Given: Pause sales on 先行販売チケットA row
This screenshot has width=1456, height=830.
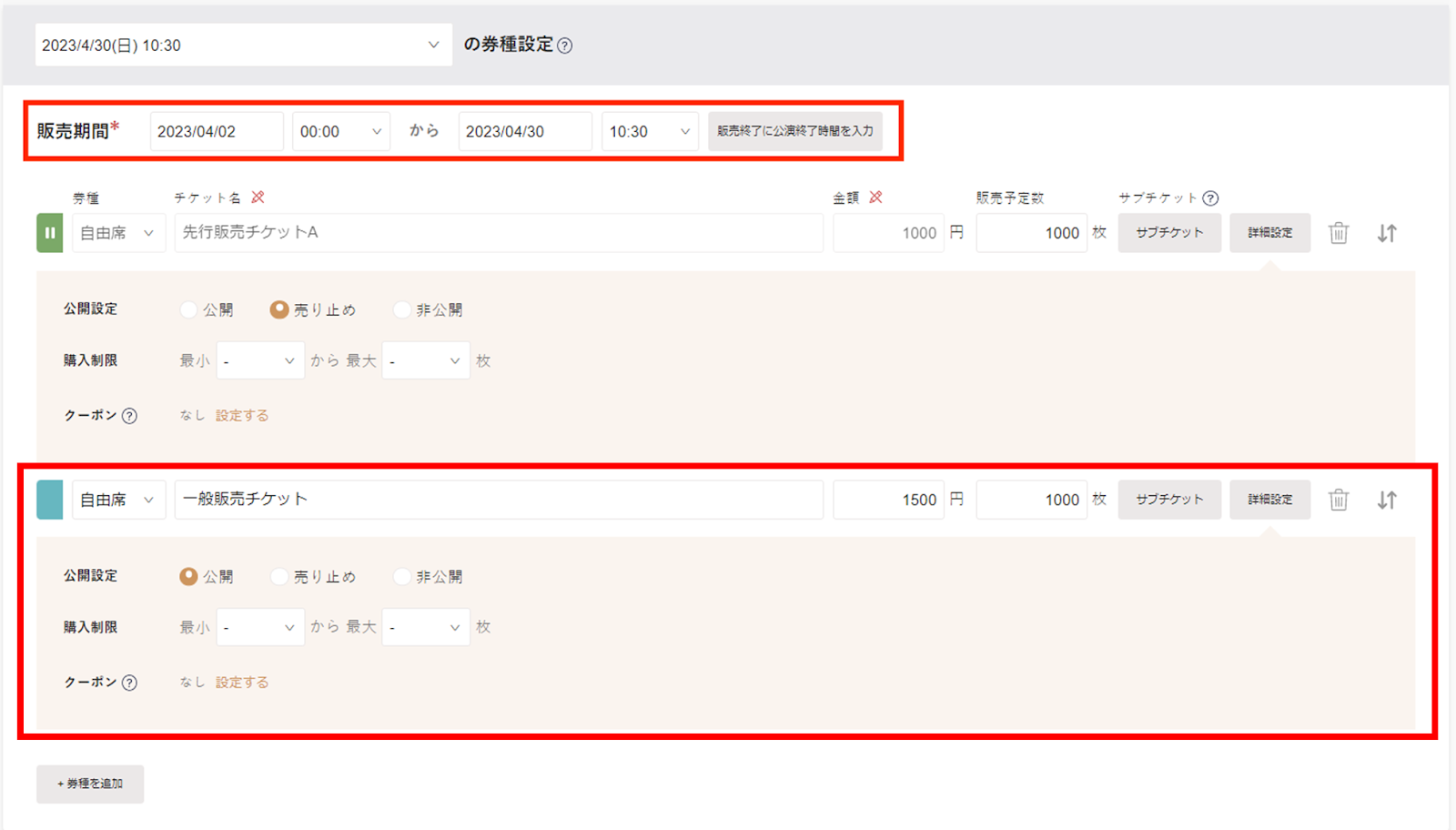Looking at the screenshot, I should (x=49, y=233).
